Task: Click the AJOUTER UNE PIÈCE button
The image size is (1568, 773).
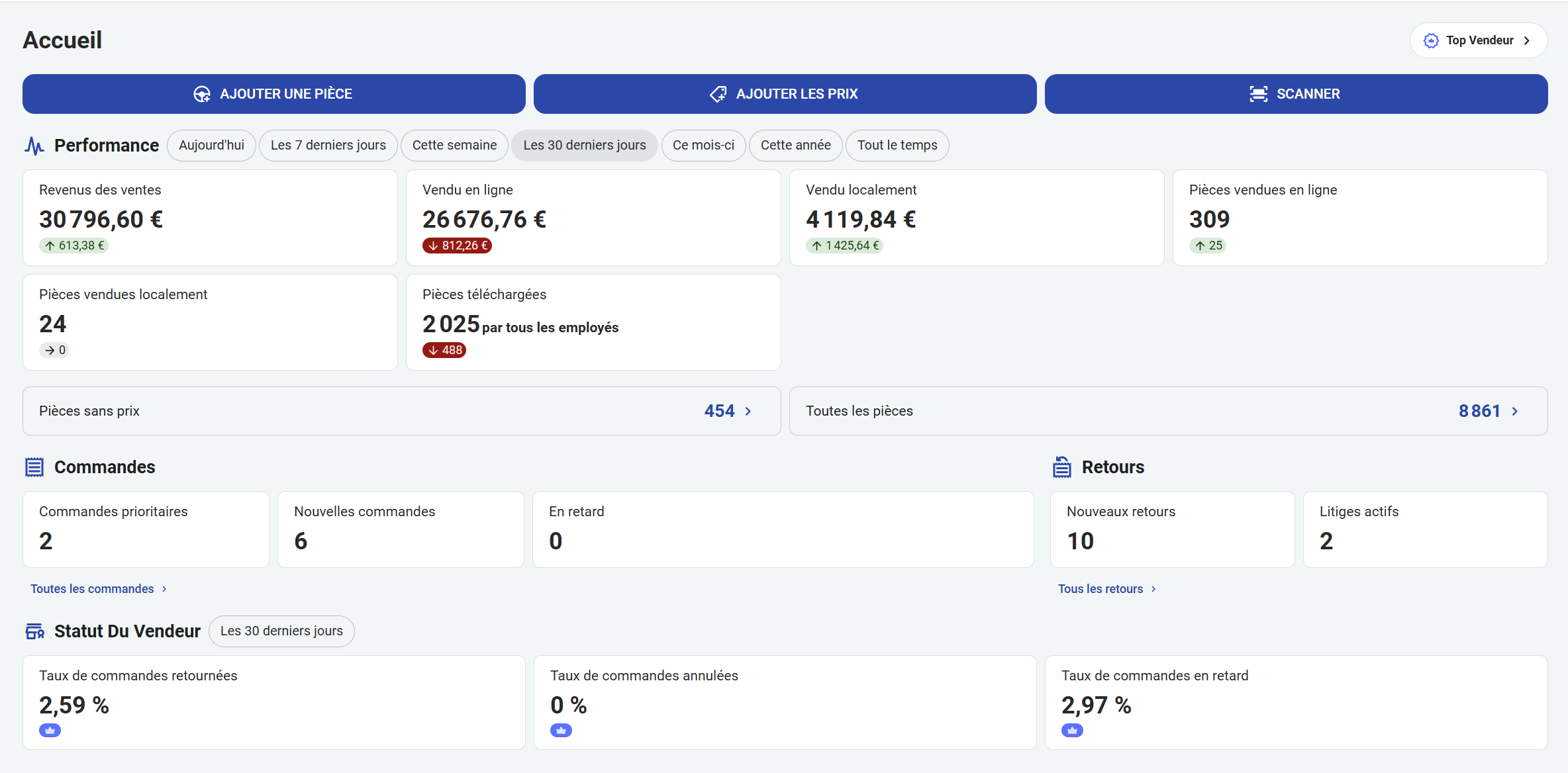Action: (x=274, y=94)
